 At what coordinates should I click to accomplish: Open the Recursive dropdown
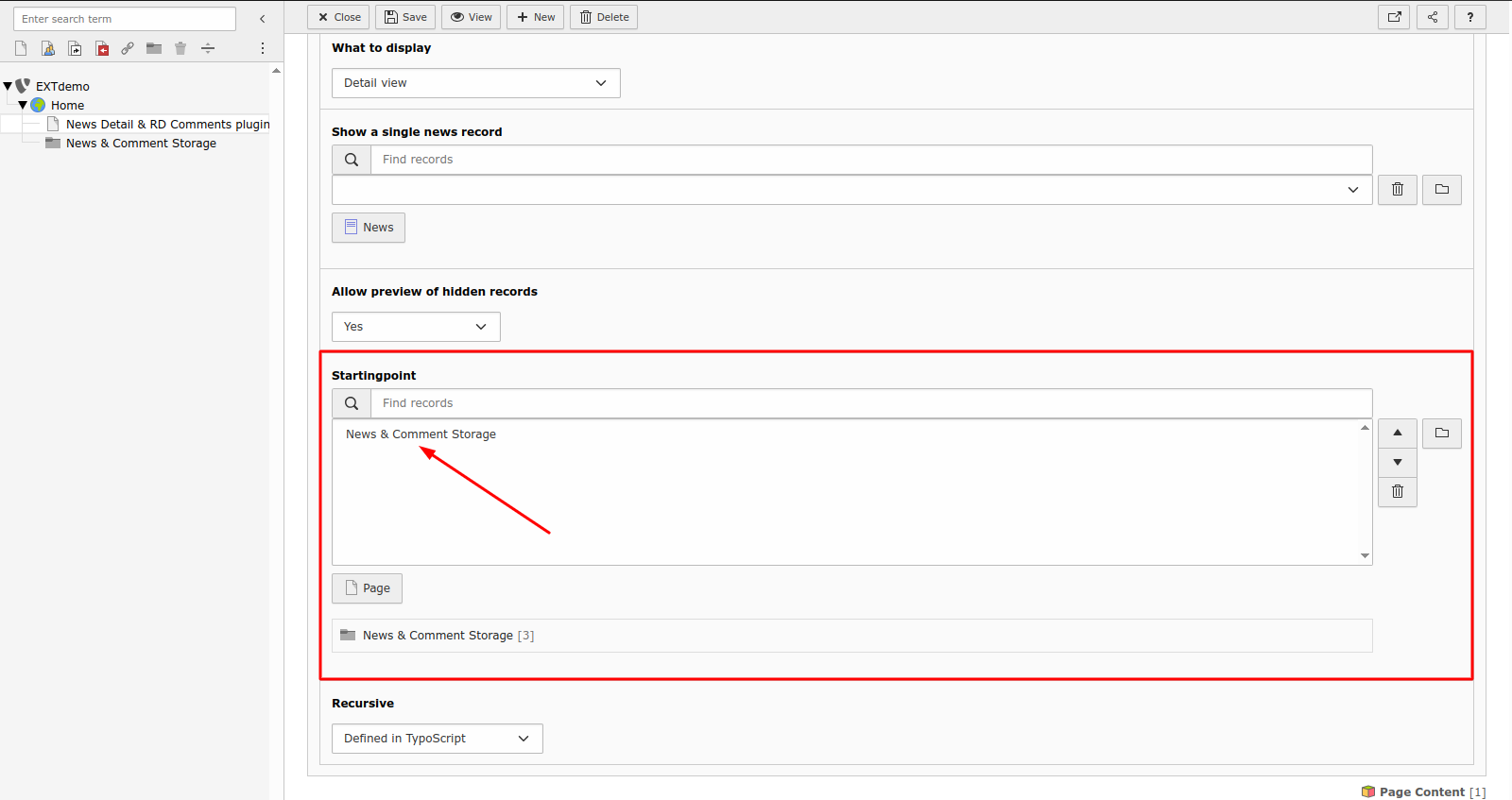tap(438, 739)
